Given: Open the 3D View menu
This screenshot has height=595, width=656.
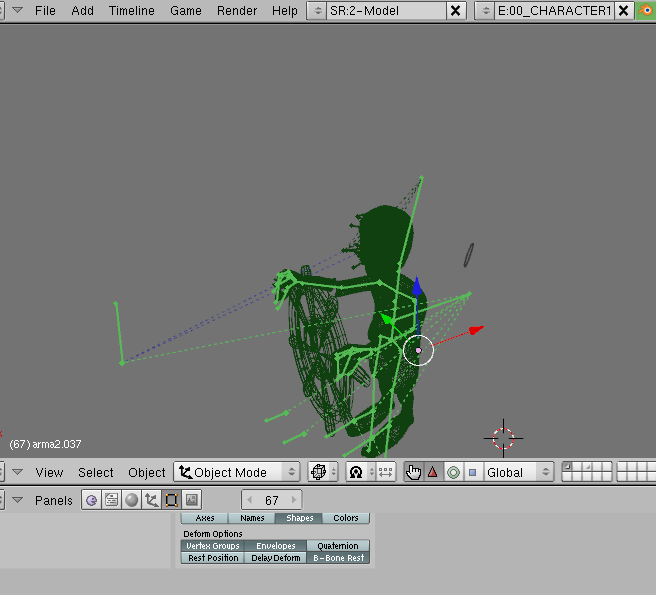Looking at the screenshot, I should point(49,472).
